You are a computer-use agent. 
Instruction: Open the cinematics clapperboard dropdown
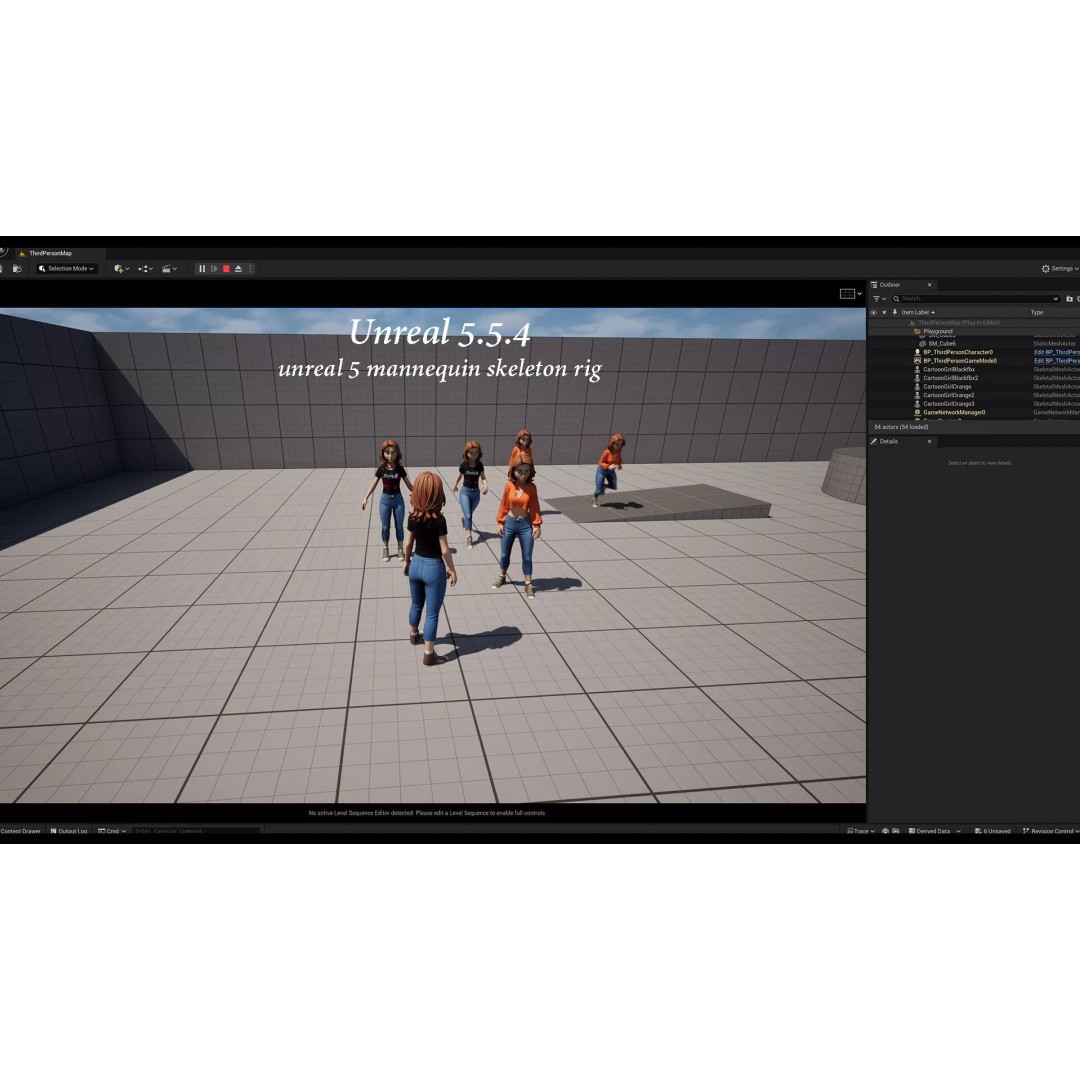point(169,269)
